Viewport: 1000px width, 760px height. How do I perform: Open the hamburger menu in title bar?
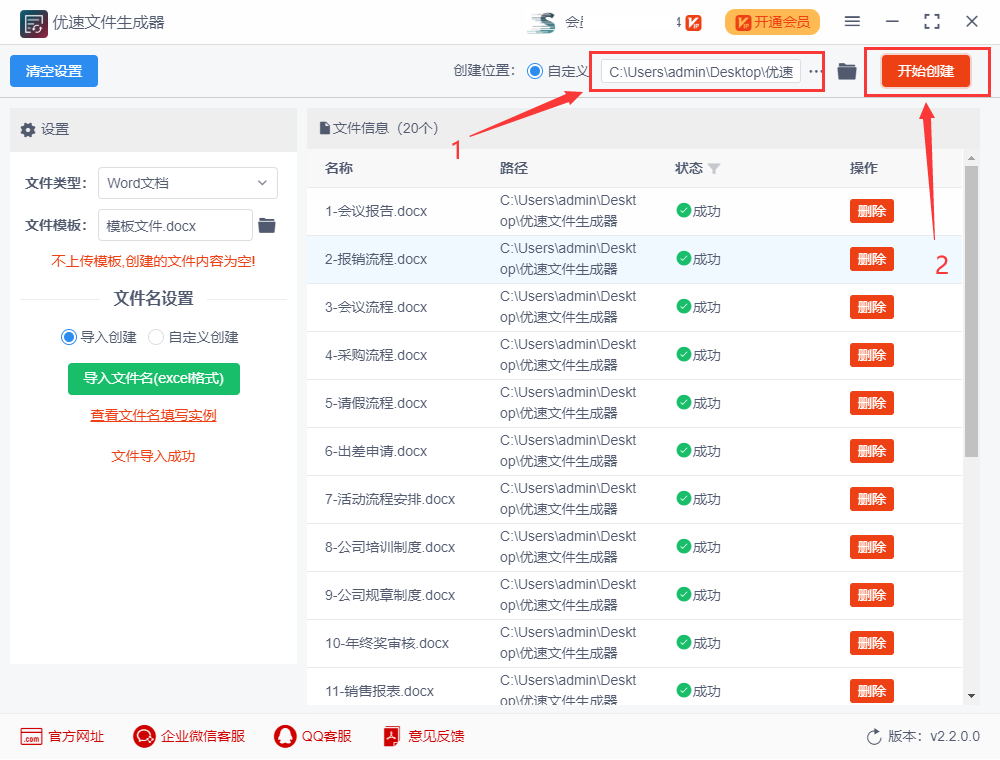(852, 22)
